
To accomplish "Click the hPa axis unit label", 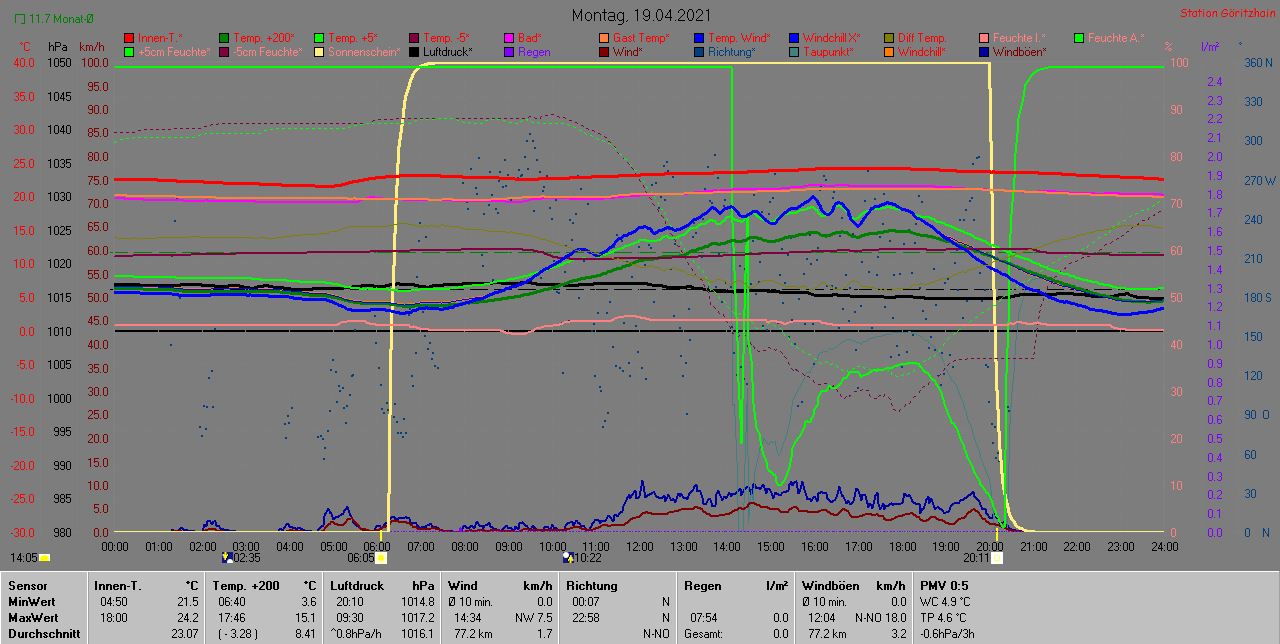I will pyautogui.click(x=58, y=47).
